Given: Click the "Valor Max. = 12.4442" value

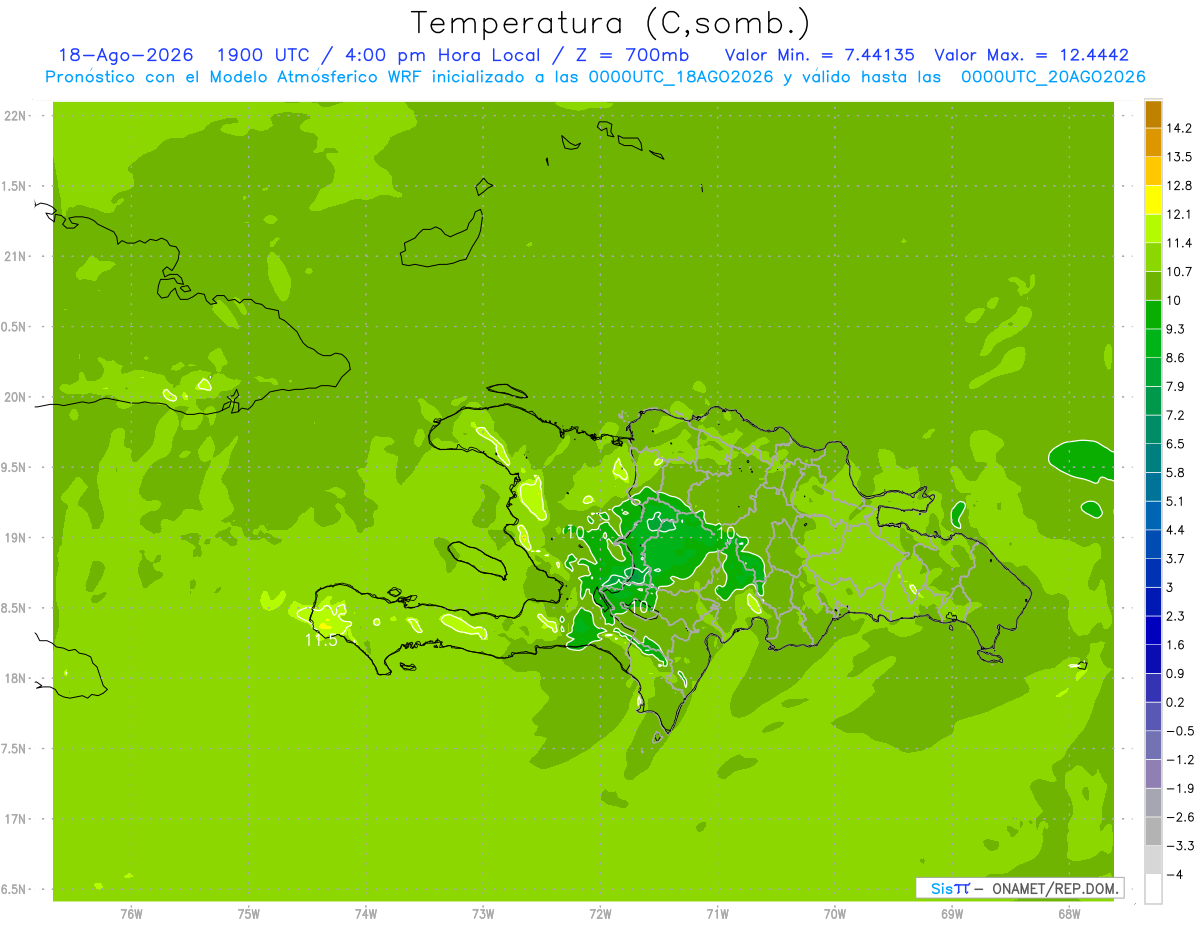Looking at the screenshot, I should 1031,56.
